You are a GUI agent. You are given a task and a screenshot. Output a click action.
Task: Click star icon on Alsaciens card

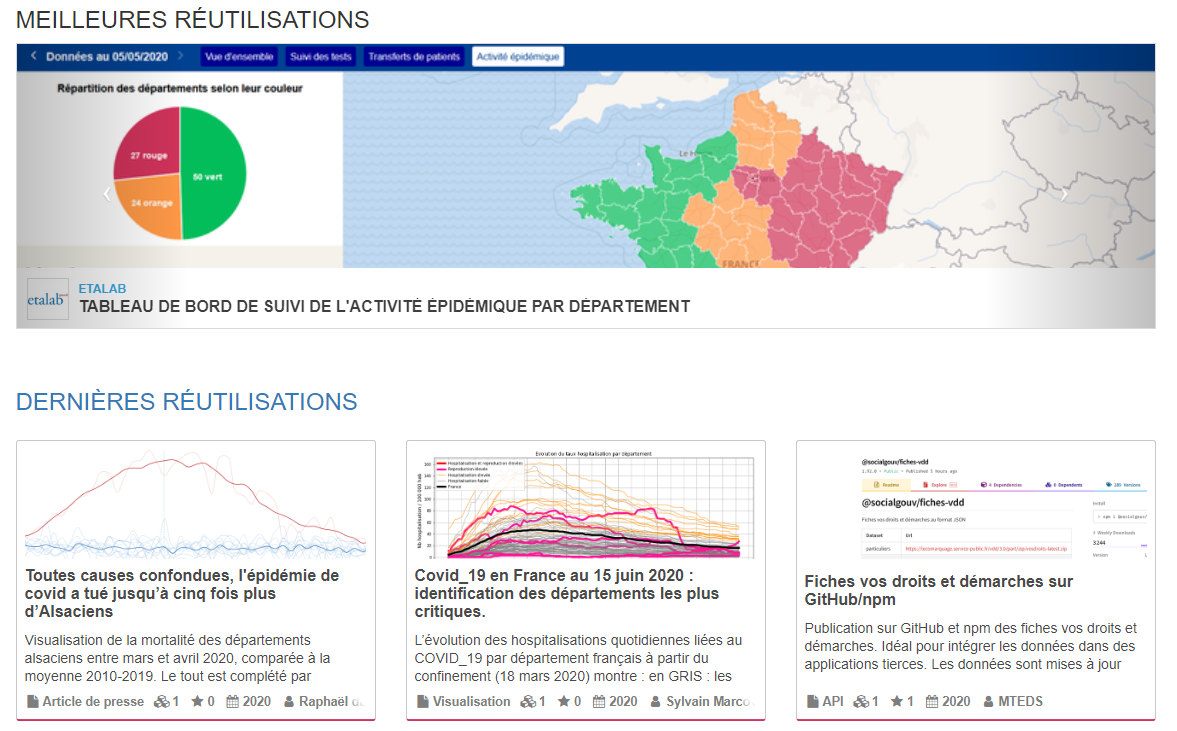click(197, 702)
